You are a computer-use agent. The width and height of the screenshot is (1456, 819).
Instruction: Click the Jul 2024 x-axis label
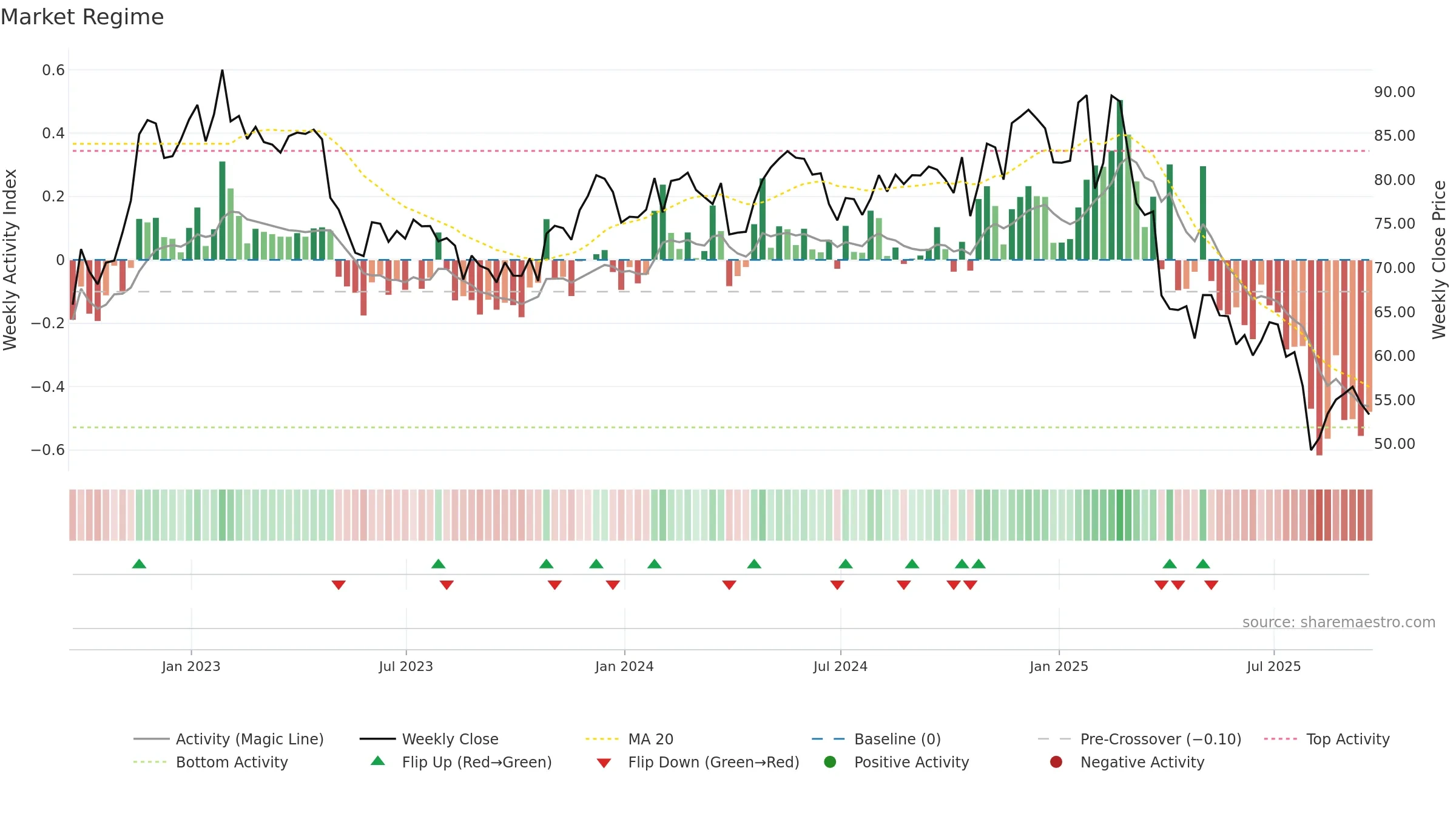click(840, 666)
